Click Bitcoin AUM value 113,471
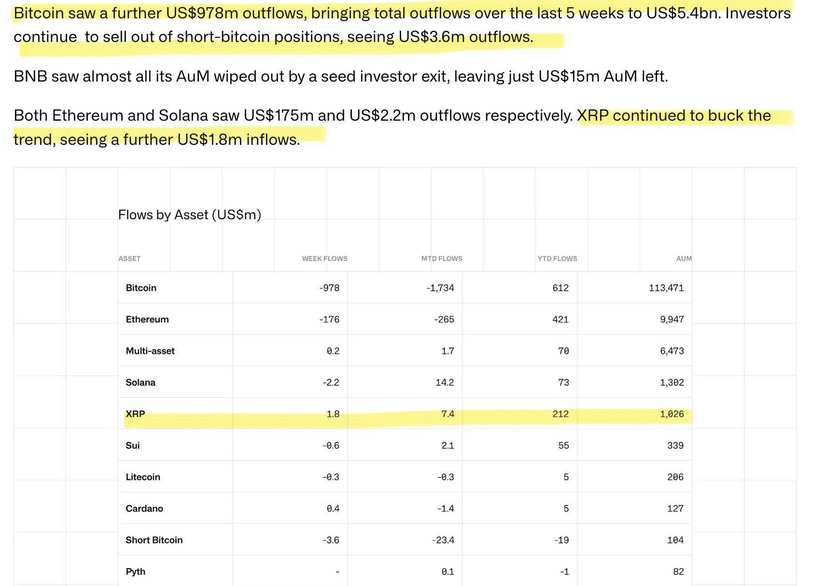 666,288
